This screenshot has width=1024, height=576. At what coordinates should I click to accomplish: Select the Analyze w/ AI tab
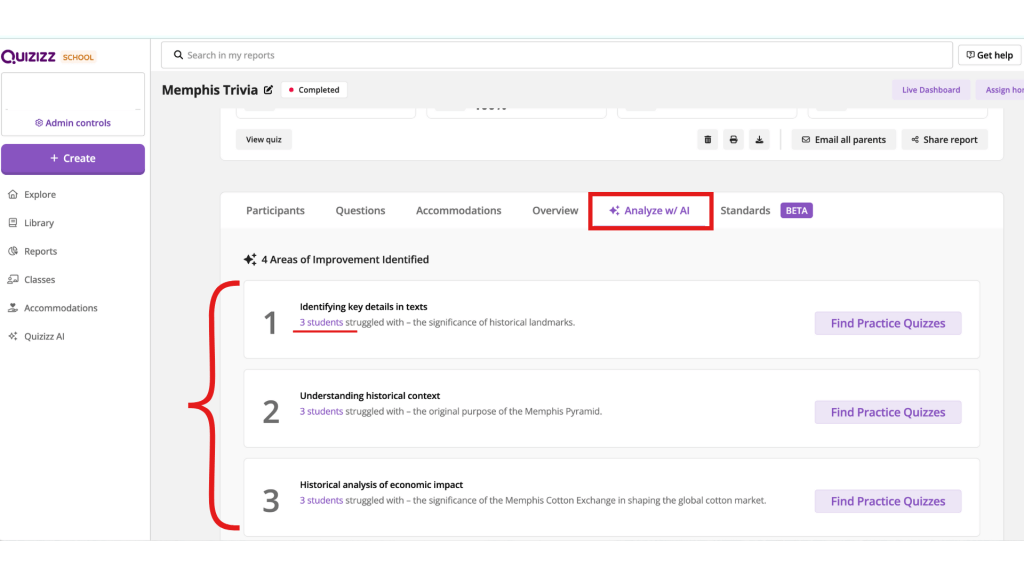(650, 211)
